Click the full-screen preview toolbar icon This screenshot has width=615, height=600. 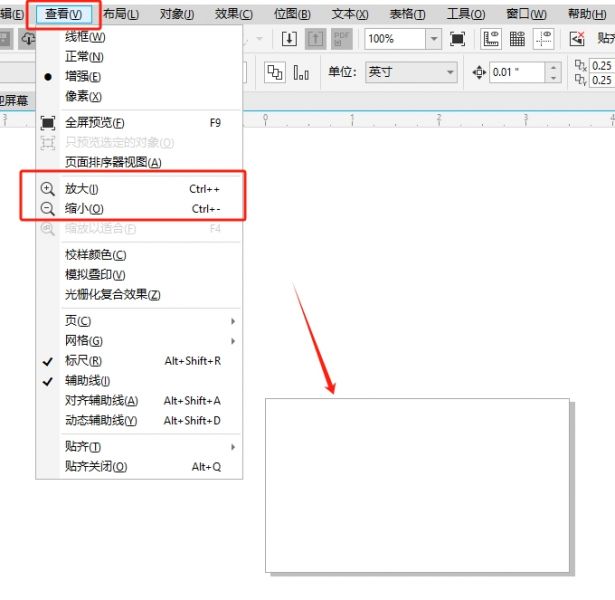pyautogui.click(x=457, y=39)
